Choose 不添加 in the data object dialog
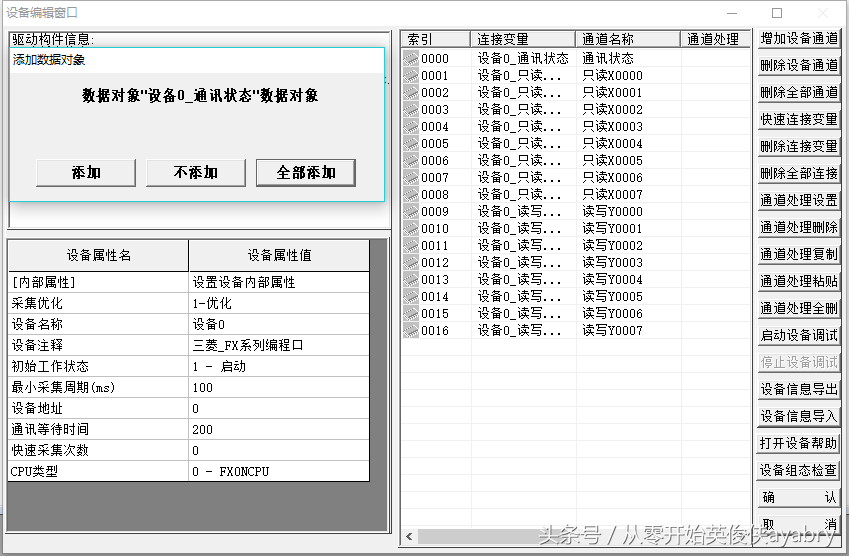This screenshot has width=849, height=556. (196, 172)
